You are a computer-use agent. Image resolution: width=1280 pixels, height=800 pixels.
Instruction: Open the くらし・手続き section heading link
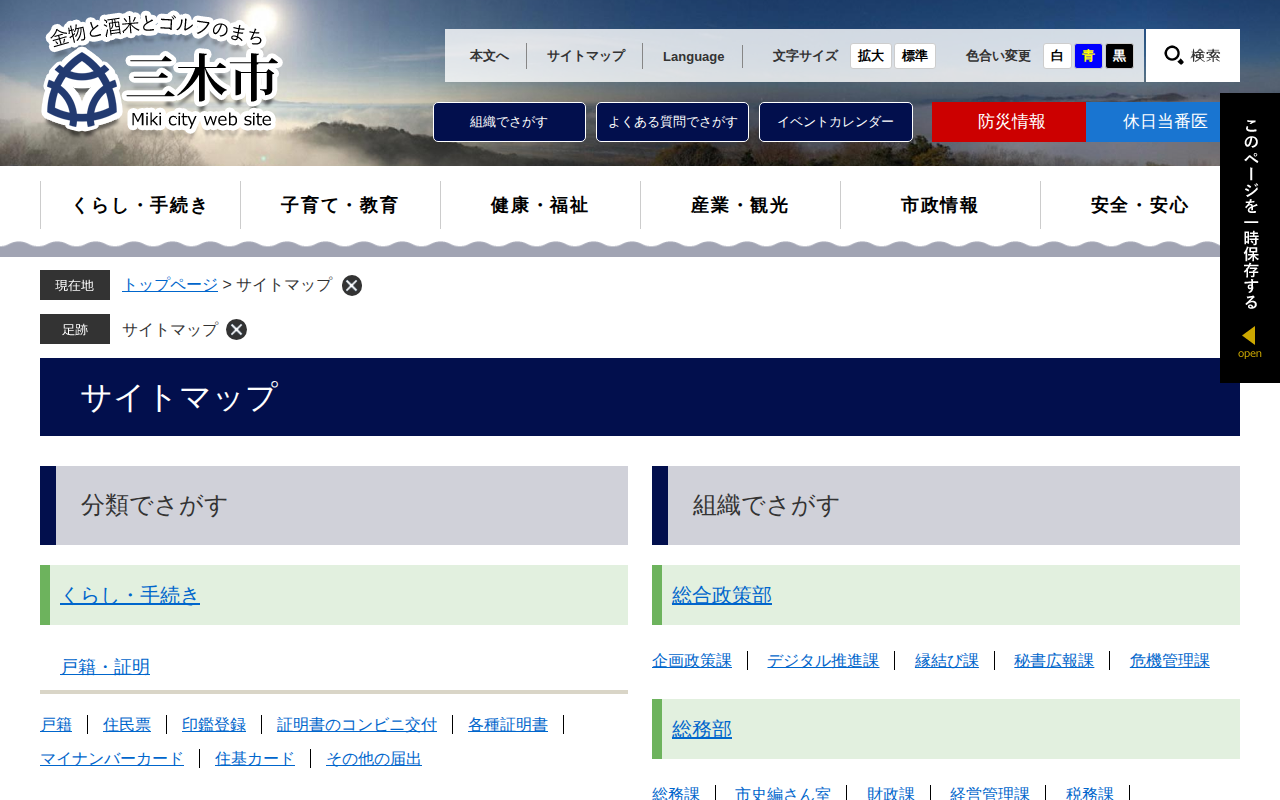(x=130, y=595)
